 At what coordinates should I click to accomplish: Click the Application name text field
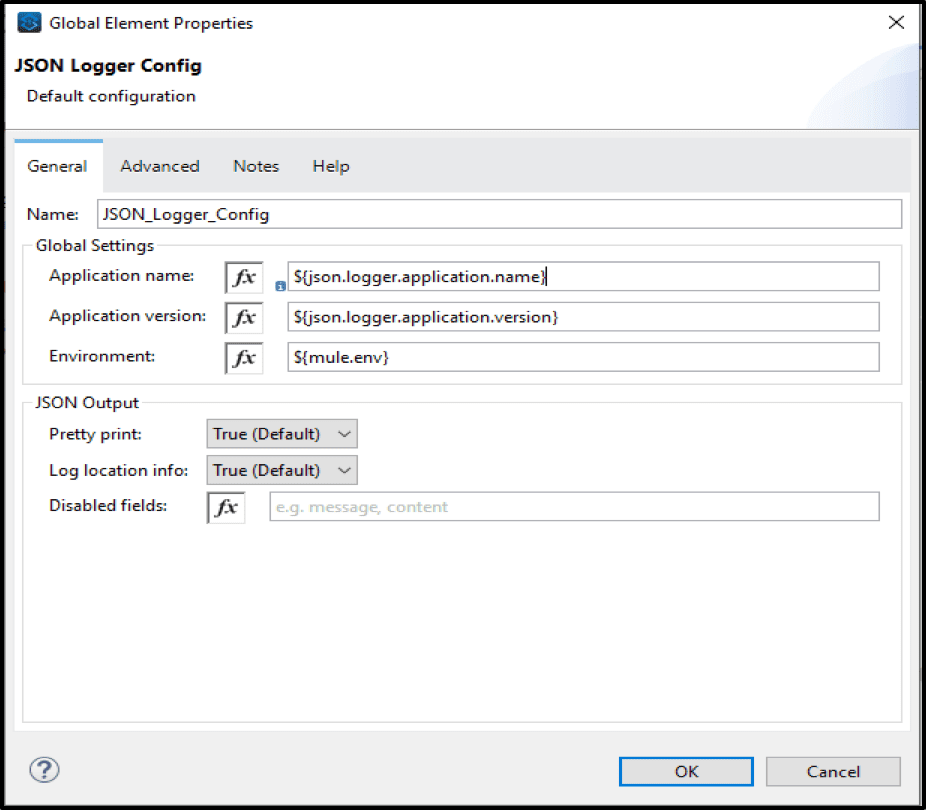click(583, 277)
